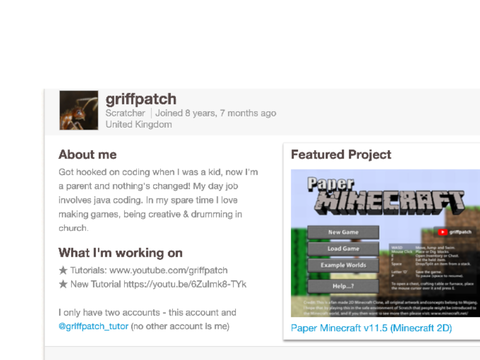Click the 'I only have two accounts' text

click(x=147, y=312)
